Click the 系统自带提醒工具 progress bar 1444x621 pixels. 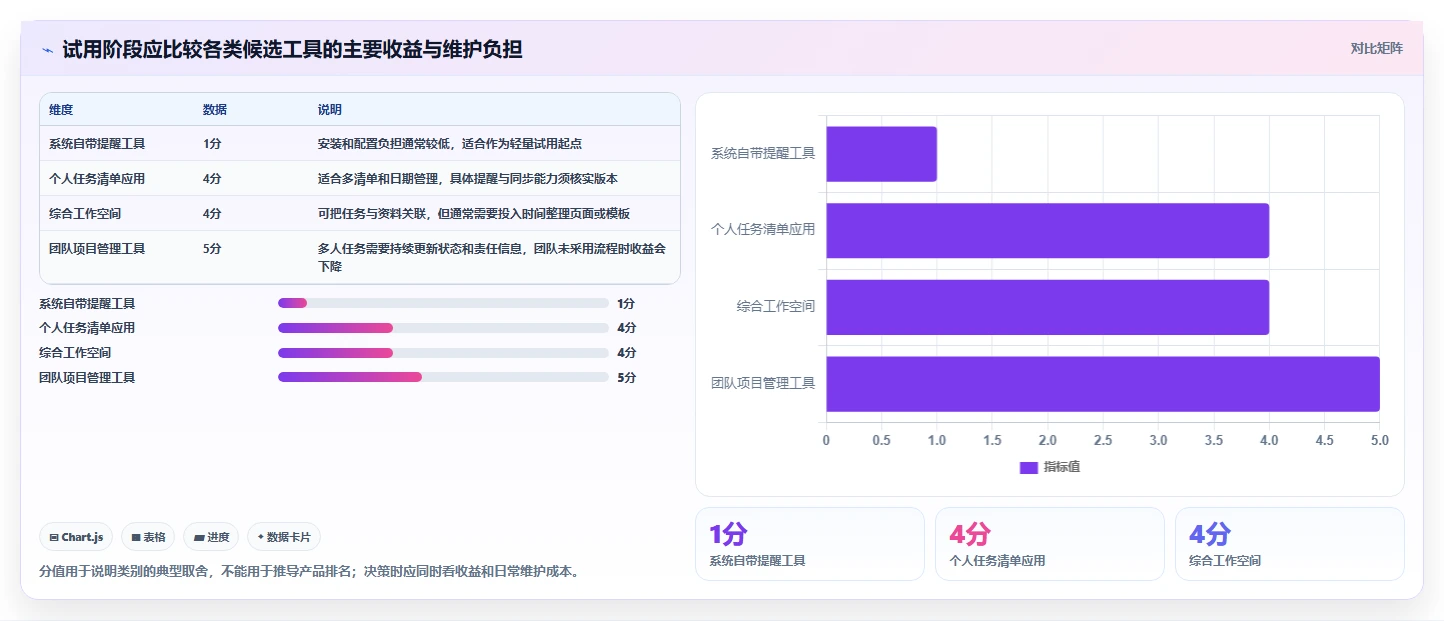point(443,303)
